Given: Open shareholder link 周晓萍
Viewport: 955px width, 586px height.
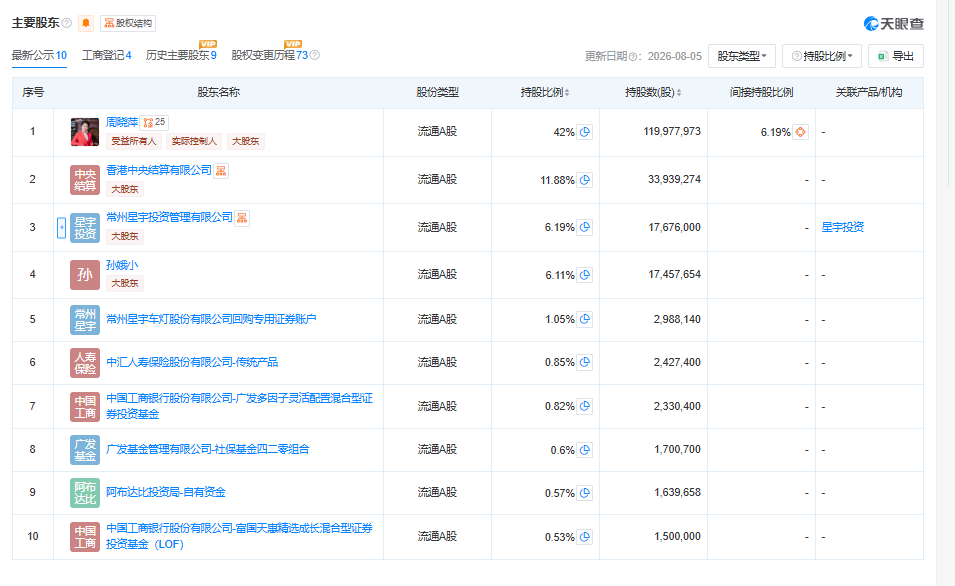Looking at the screenshot, I should (122, 122).
